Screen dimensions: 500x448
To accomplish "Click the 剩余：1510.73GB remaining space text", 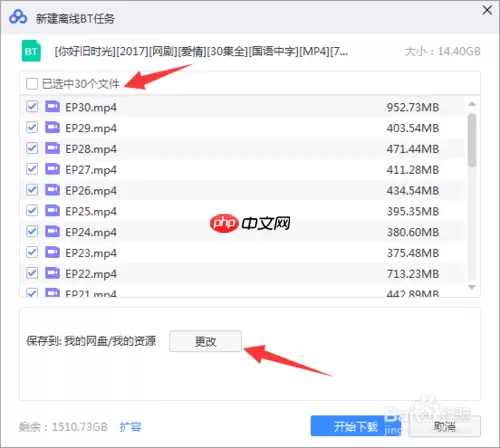I will (x=63, y=427).
